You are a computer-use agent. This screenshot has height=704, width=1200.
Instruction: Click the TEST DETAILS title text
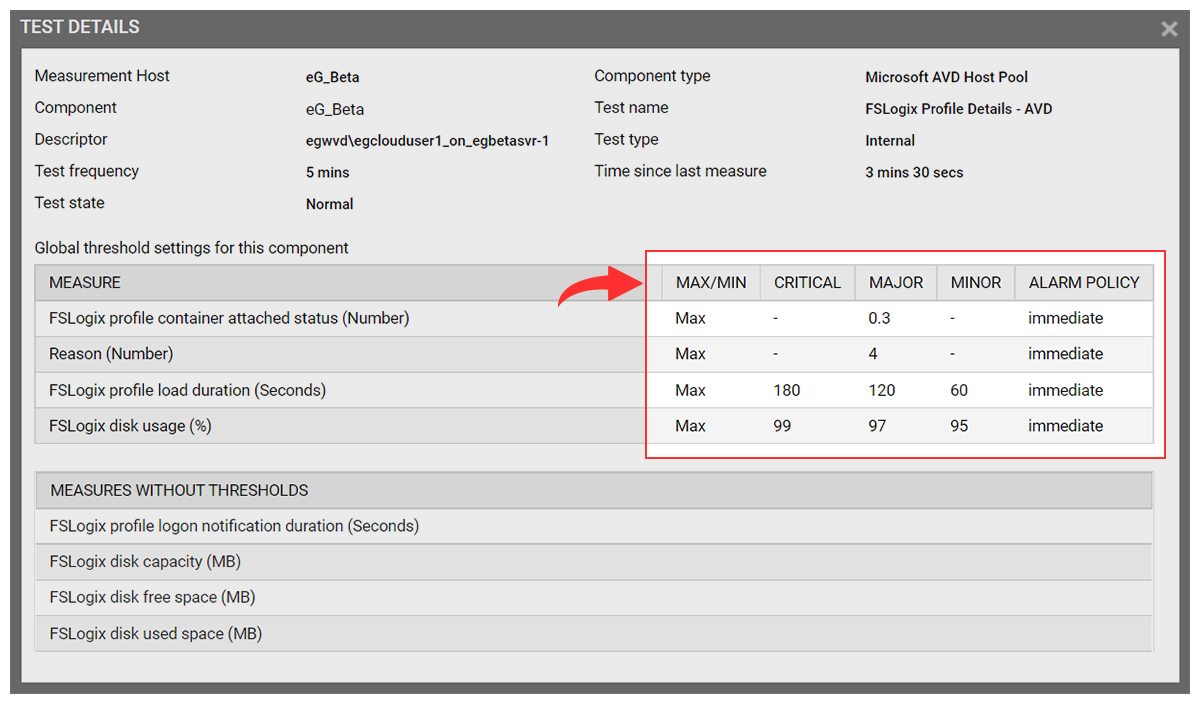pyautogui.click(x=80, y=27)
